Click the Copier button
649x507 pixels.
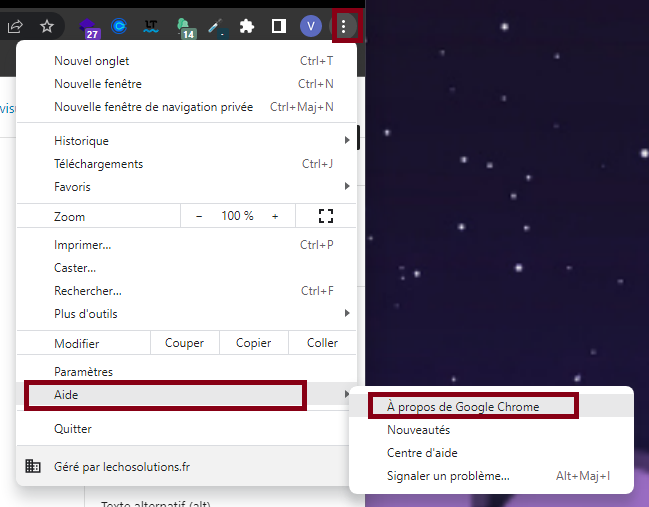[x=253, y=343]
